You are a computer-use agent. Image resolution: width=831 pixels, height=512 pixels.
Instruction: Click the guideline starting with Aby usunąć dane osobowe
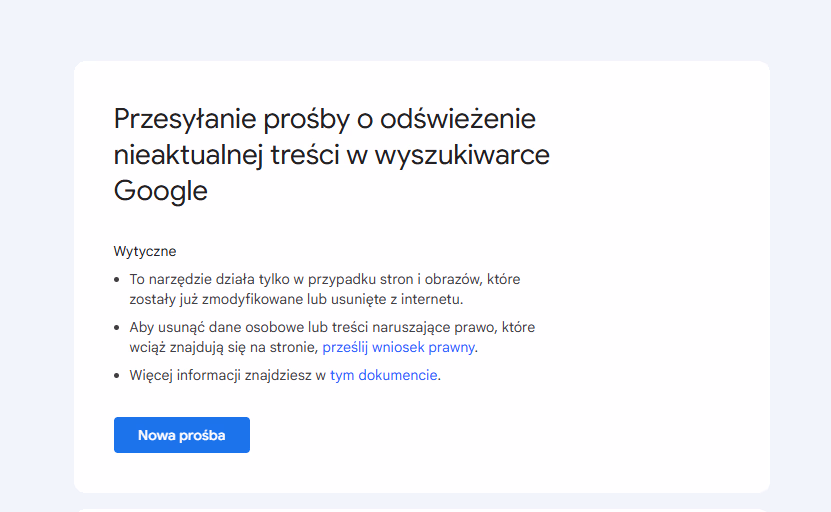click(332, 337)
